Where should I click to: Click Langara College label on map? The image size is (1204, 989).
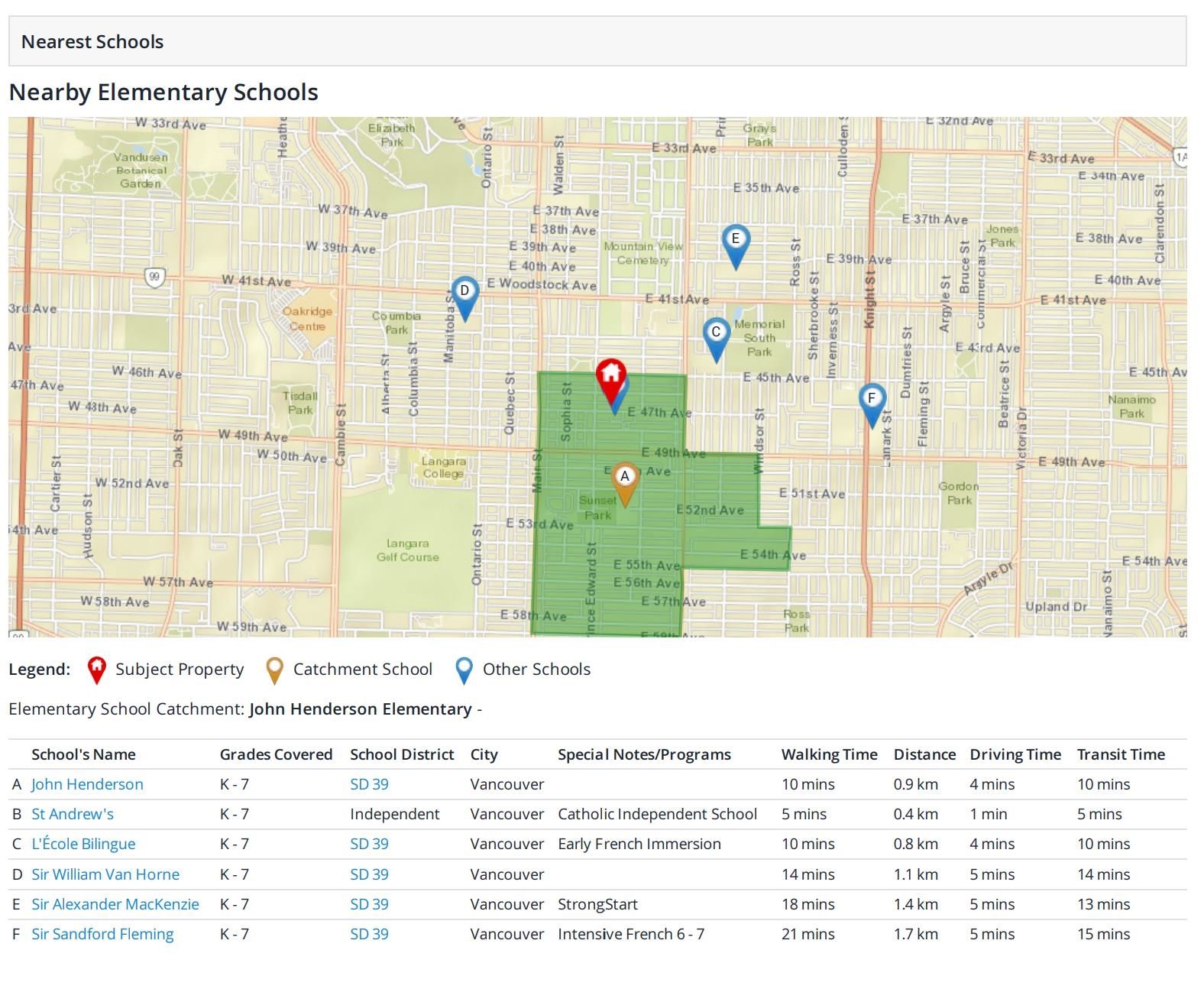pos(443,467)
